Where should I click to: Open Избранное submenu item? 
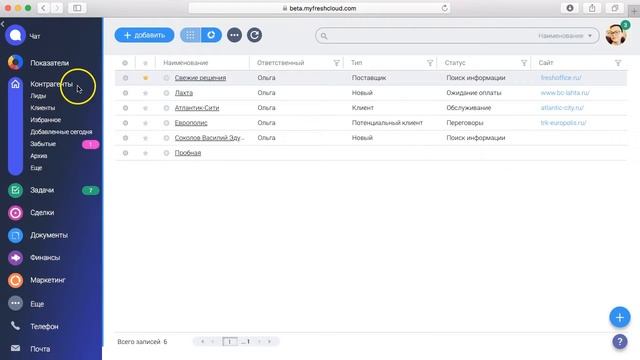click(x=45, y=120)
